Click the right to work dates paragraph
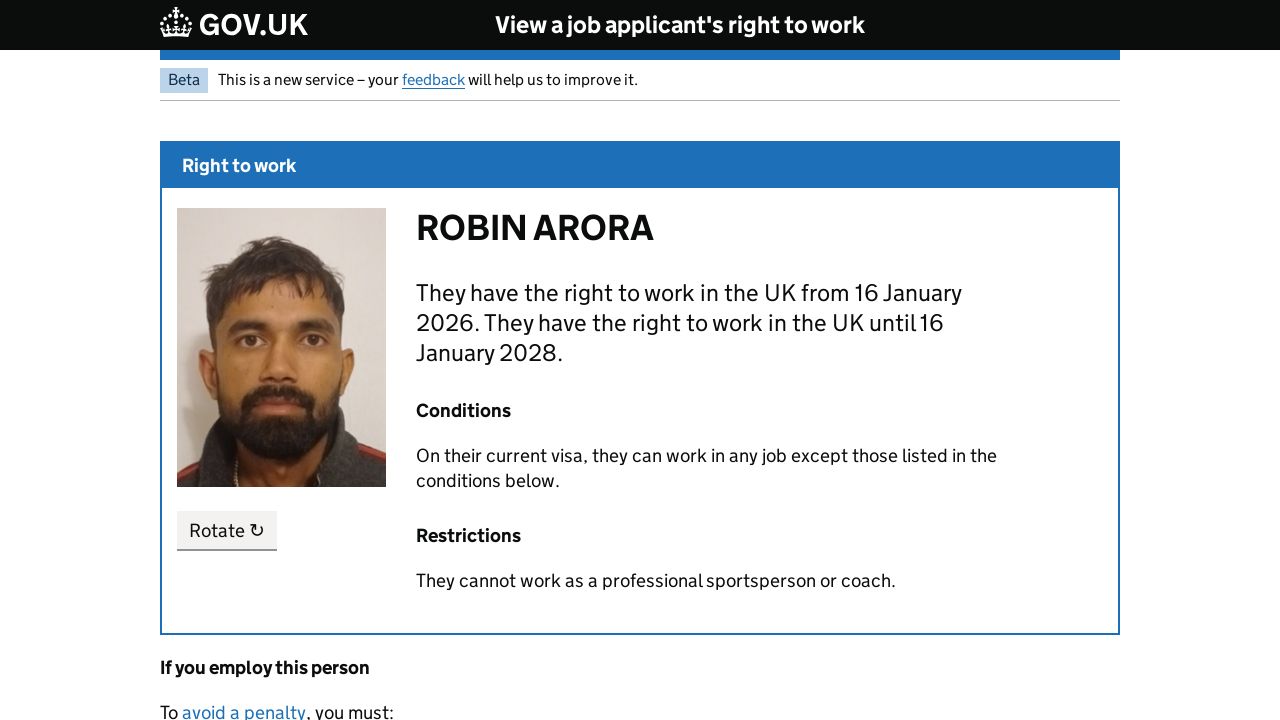This screenshot has height=720, width=1280. (x=688, y=323)
